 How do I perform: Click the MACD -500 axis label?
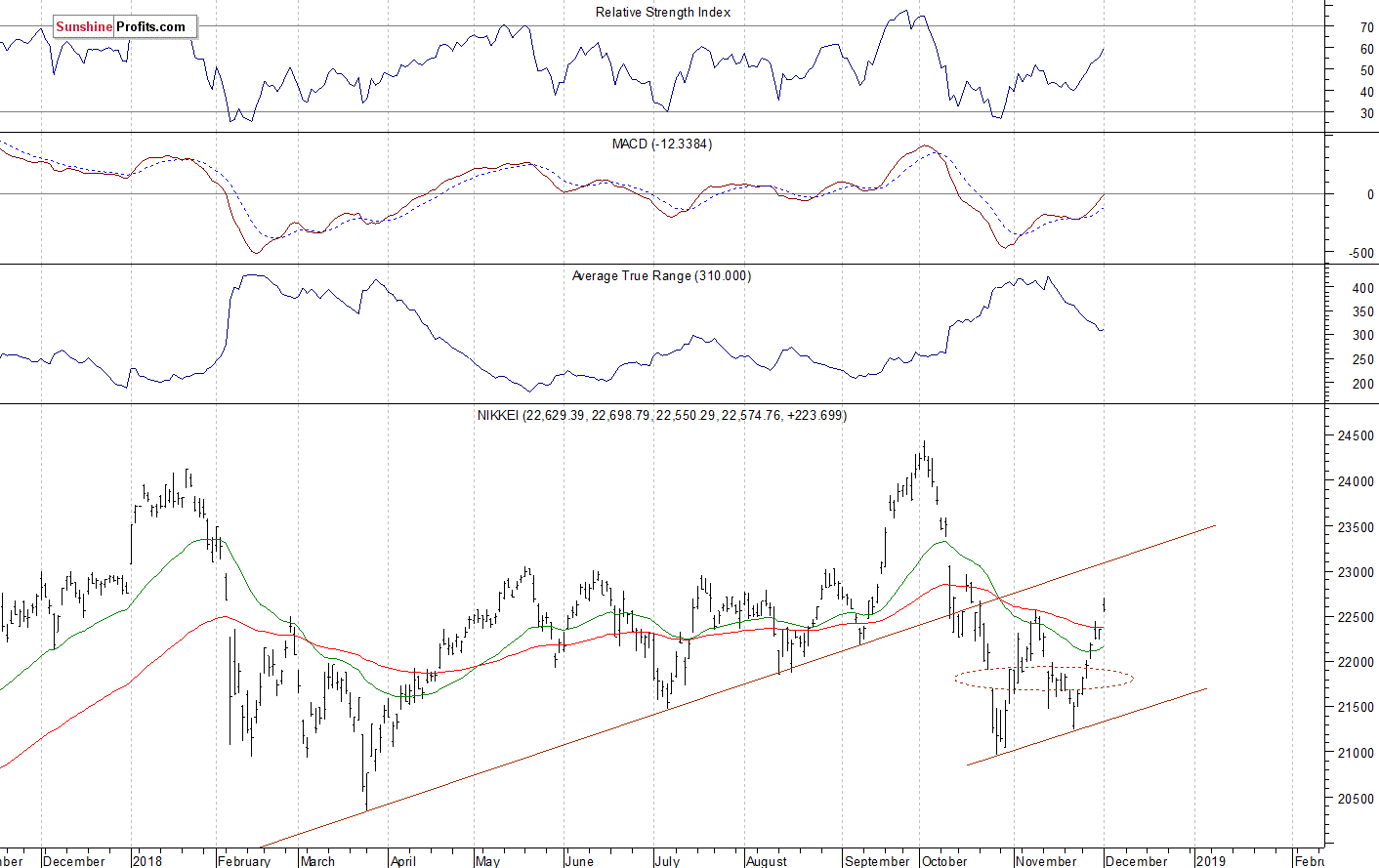pyautogui.click(x=1361, y=253)
